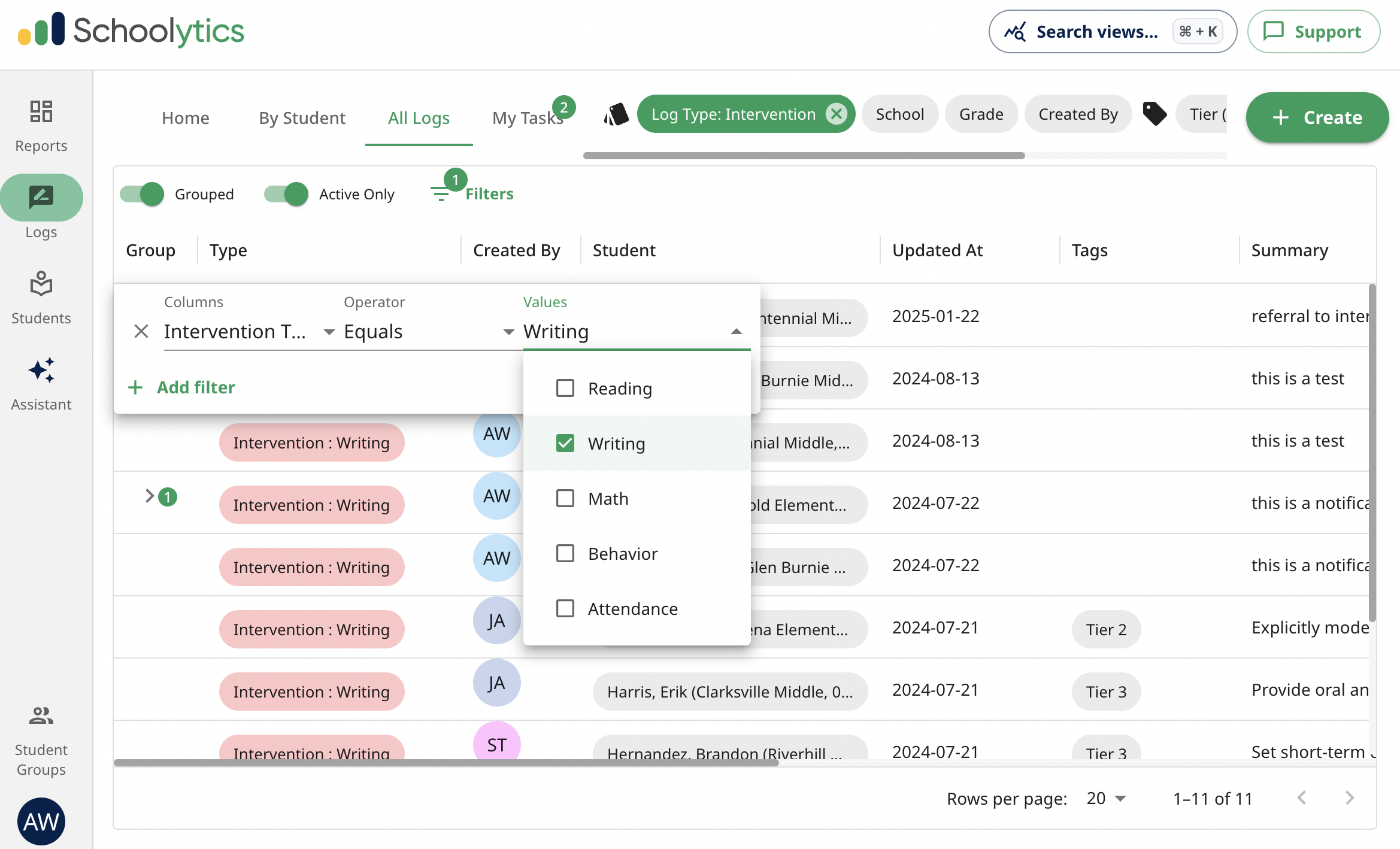
Task: Click the table vertical scrollbar
Action: point(1372,453)
